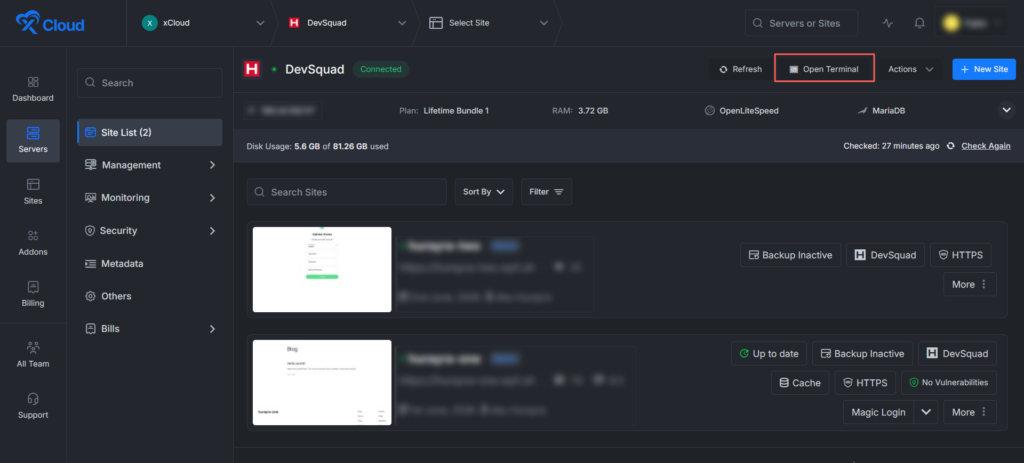
Task: Open the notifications bell
Action: pyautogui.click(x=920, y=23)
